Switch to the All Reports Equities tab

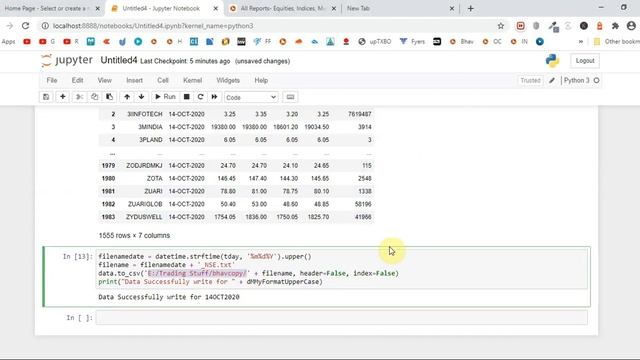coord(282,8)
